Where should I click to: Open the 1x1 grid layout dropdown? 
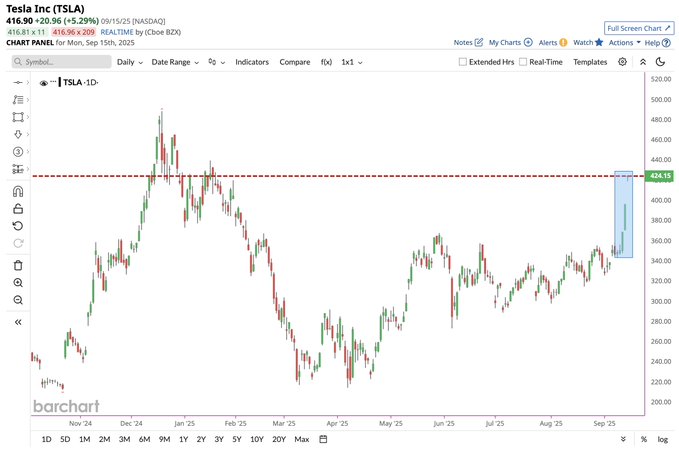(352, 62)
